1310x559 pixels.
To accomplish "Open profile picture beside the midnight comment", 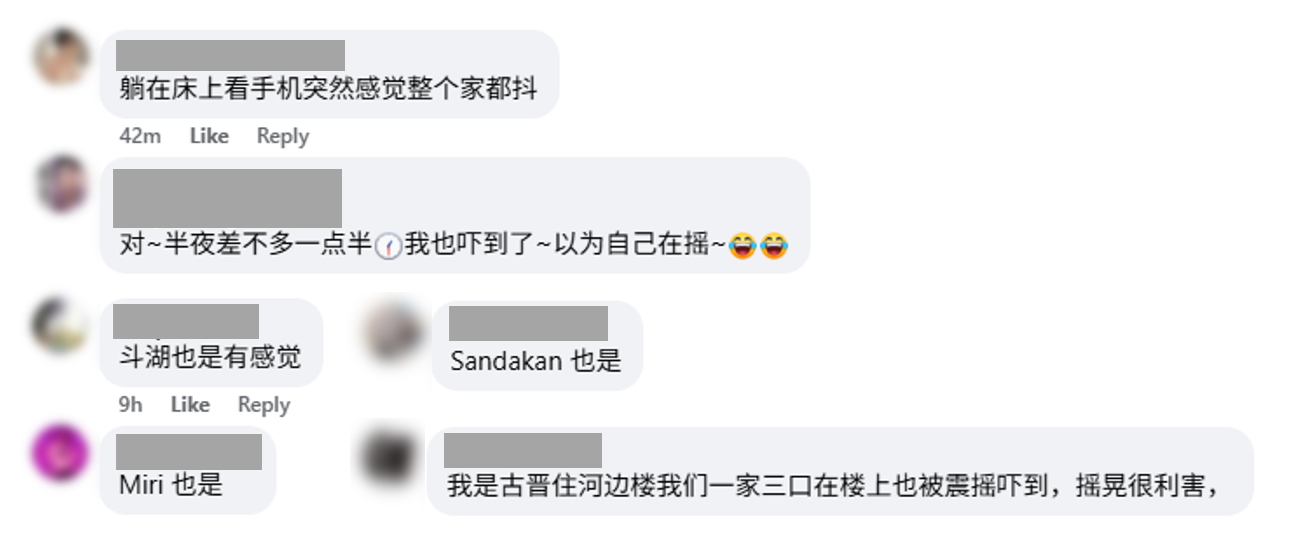I will (x=63, y=184).
